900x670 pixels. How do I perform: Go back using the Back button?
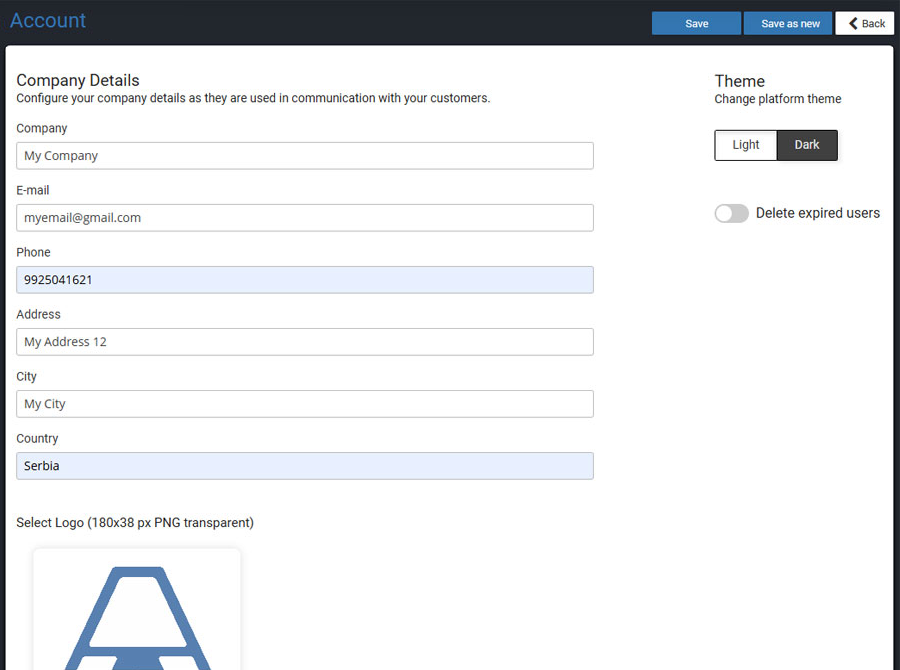(x=864, y=24)
